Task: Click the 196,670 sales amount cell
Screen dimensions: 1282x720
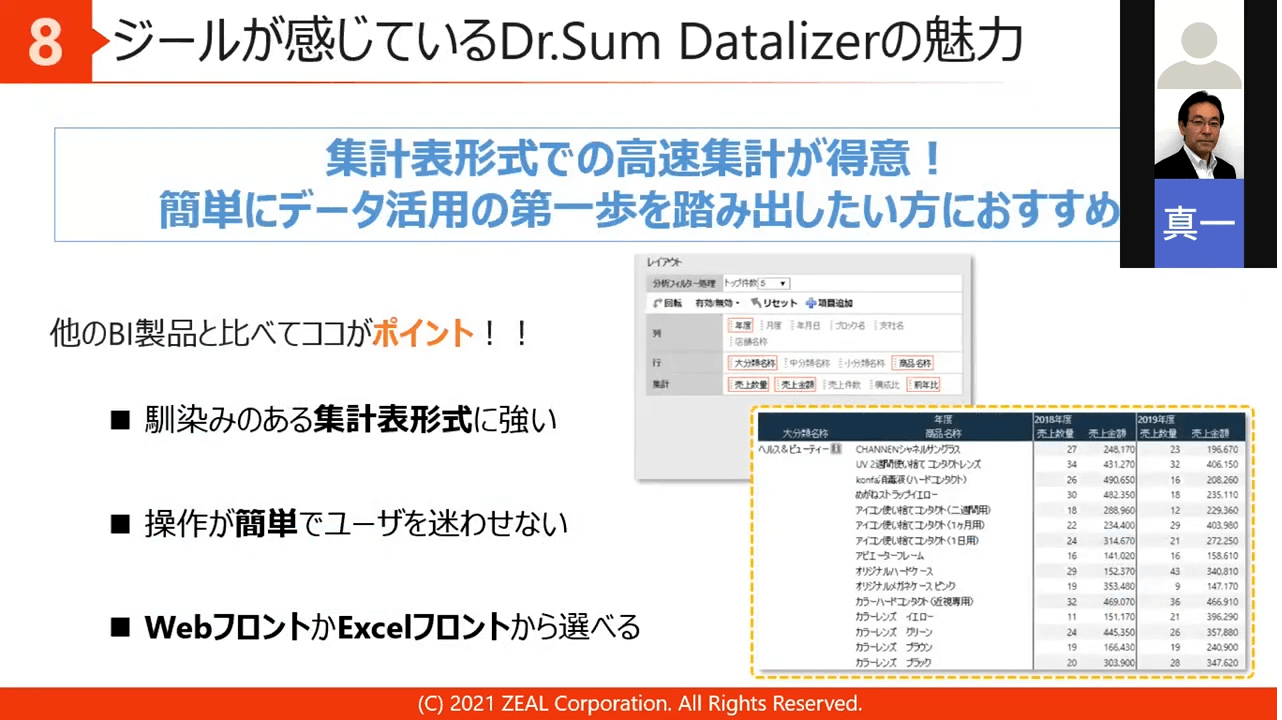Action: point(1221,449)
